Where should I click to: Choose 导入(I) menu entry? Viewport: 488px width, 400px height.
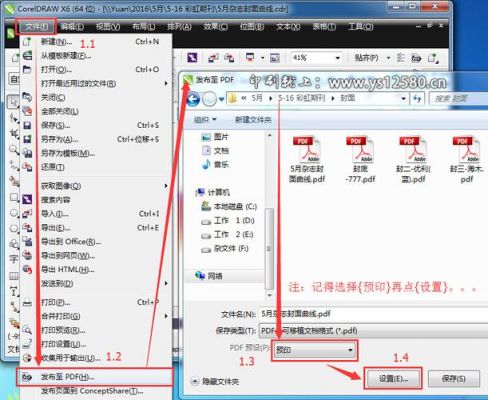(97, 214)
